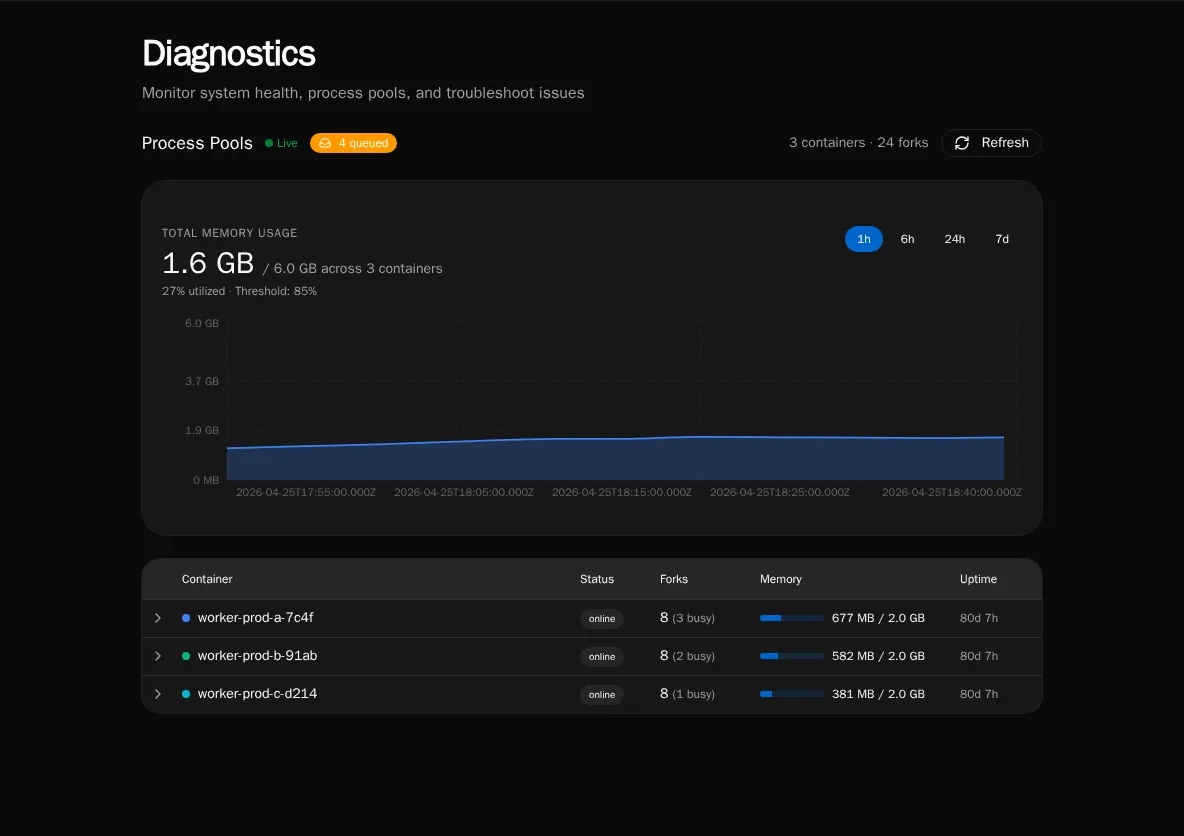Click the Diagnostics page title

click(x=229, y=54)
